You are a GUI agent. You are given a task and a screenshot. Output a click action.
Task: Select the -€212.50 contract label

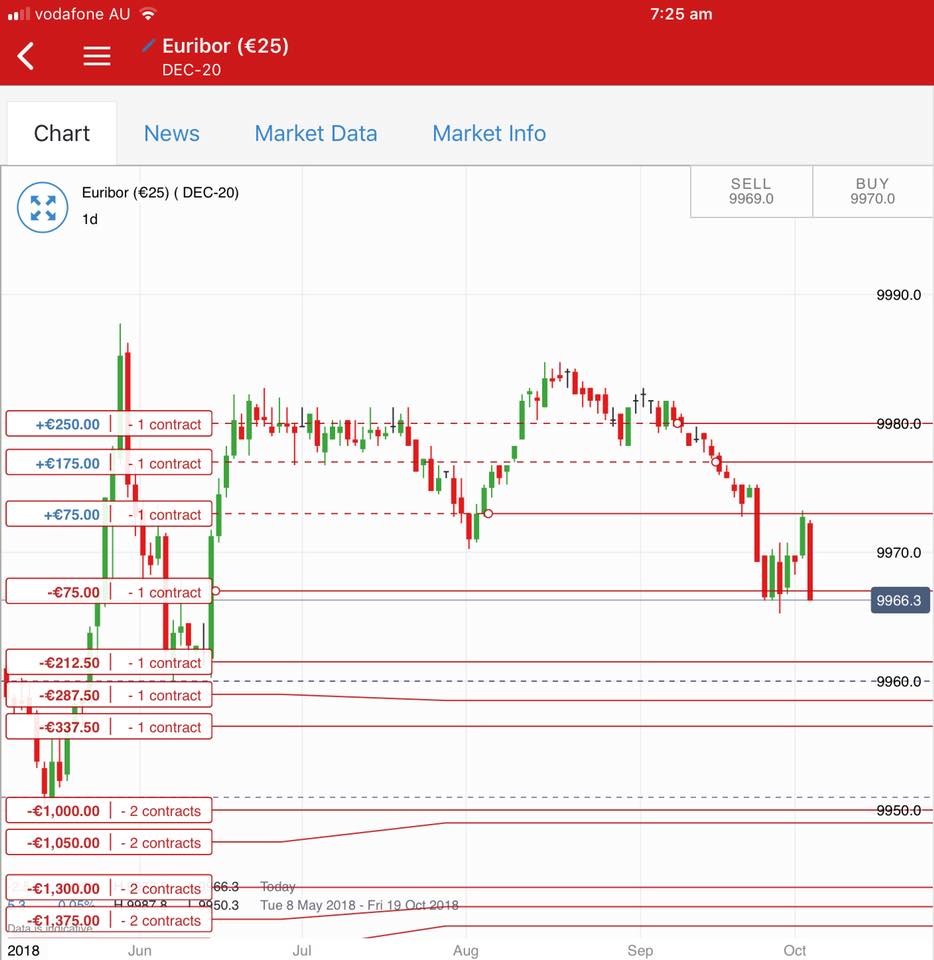(x=109, y=662)
